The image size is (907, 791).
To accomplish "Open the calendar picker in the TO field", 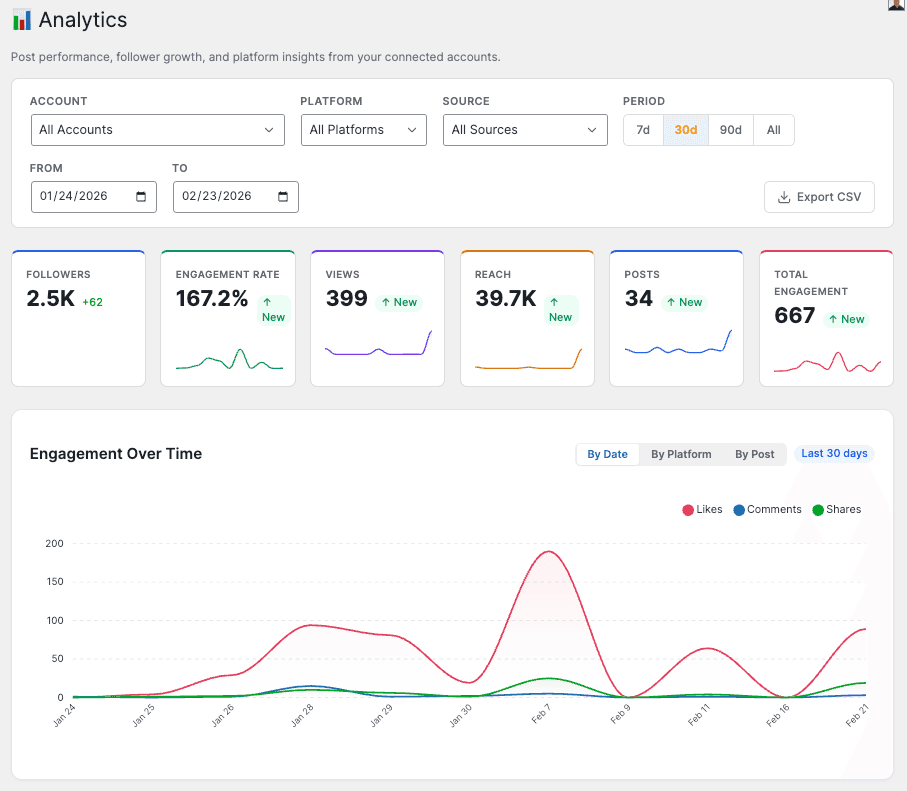I will point(284,197).
